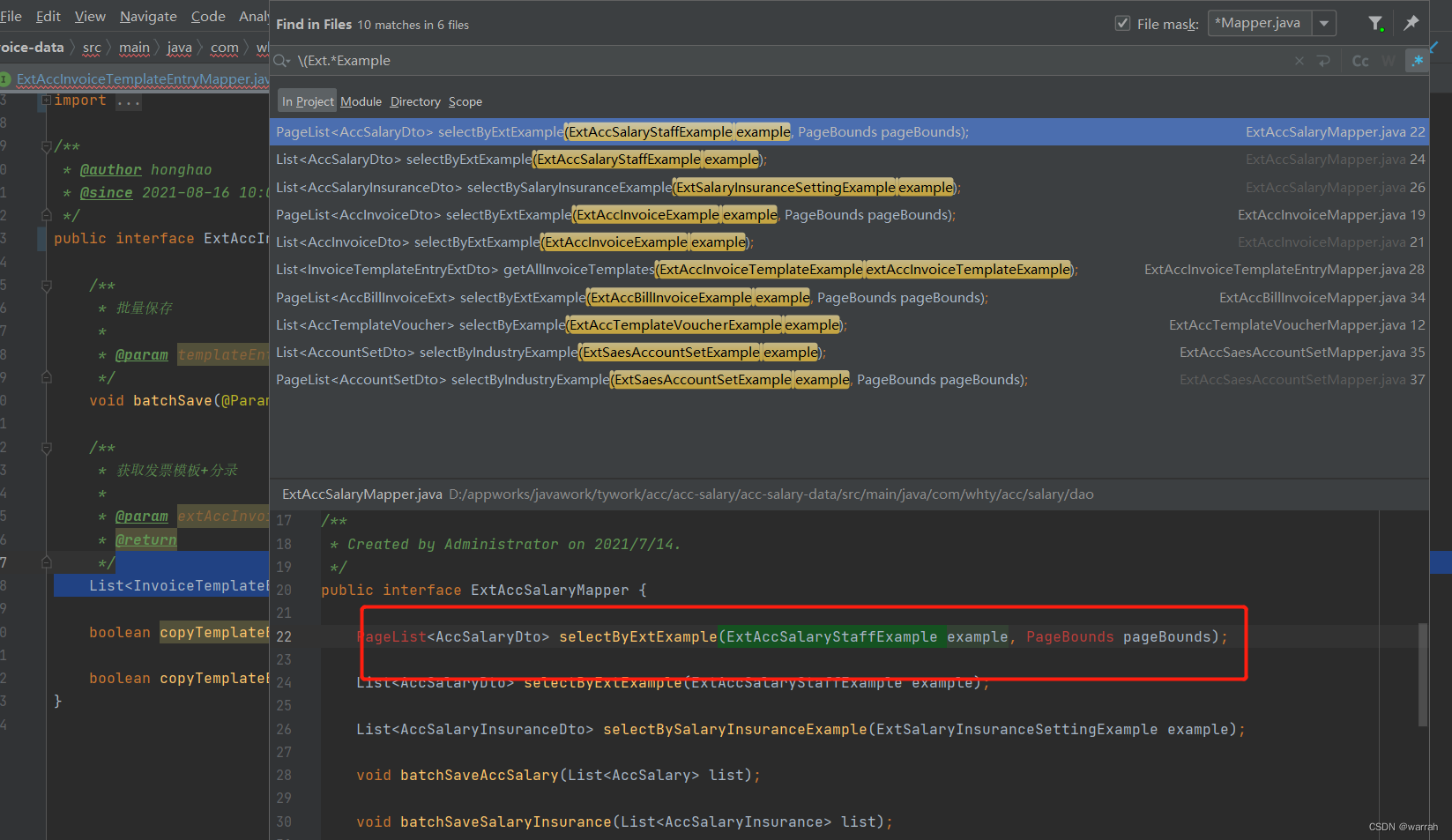Click the @author tag in editor
This screenshot has width=1452, height=840.
pos(110,170)
